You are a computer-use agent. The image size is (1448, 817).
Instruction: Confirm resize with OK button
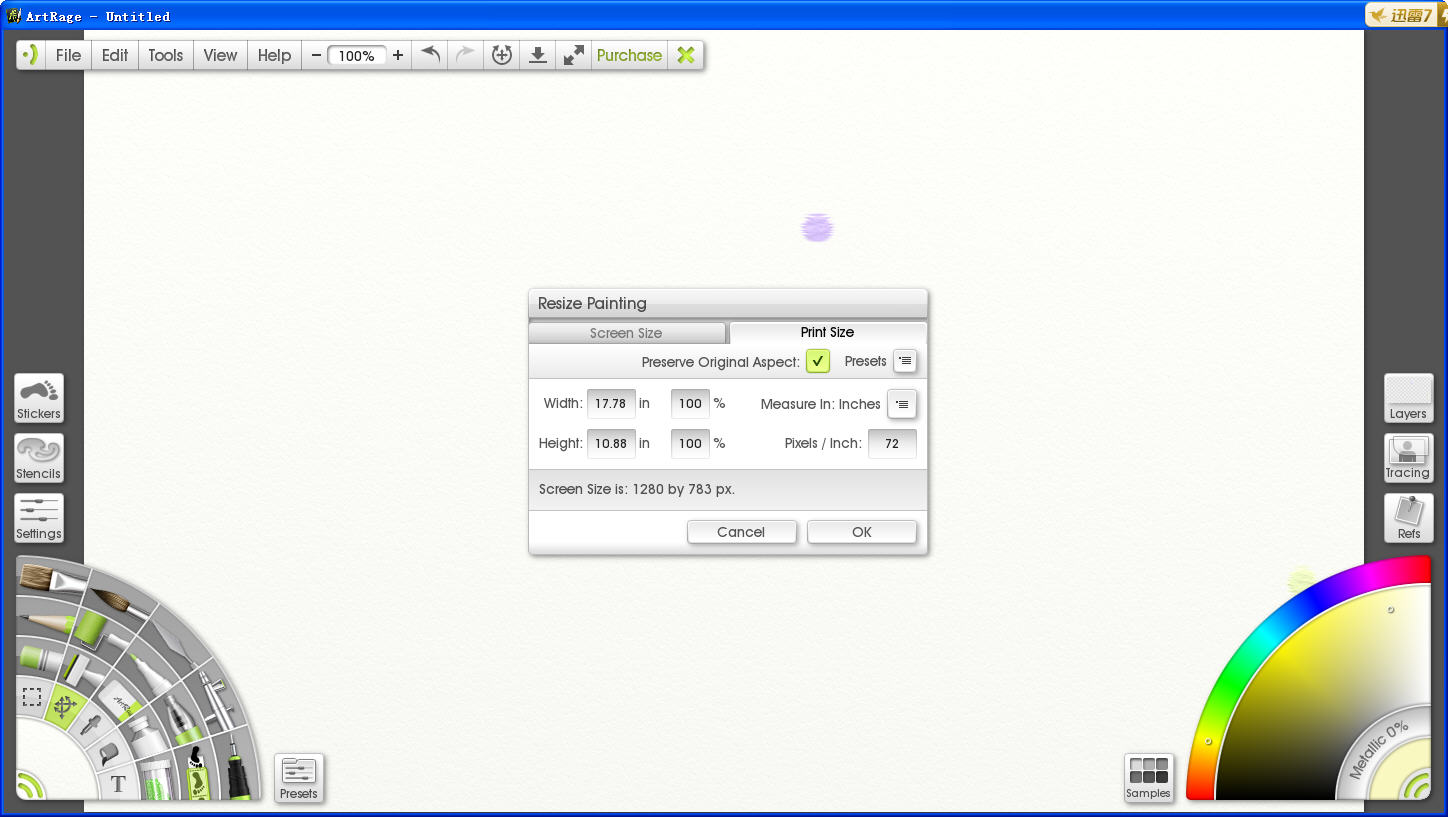(x=862, y=532)
